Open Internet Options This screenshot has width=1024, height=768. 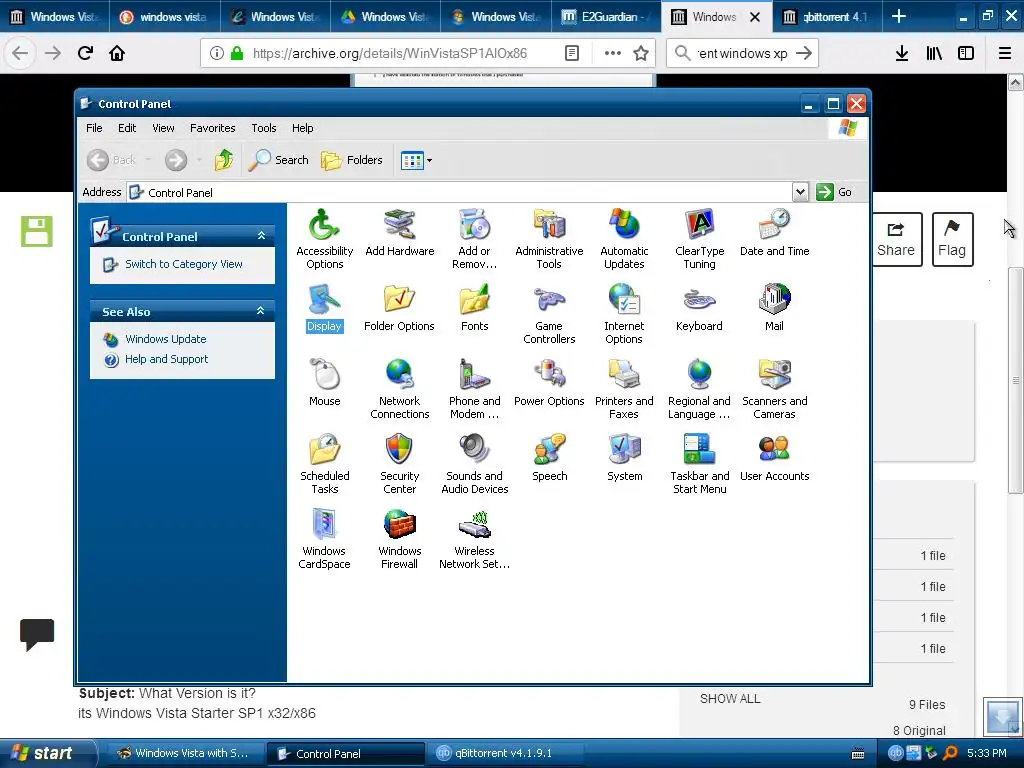(x=624, y=314)
